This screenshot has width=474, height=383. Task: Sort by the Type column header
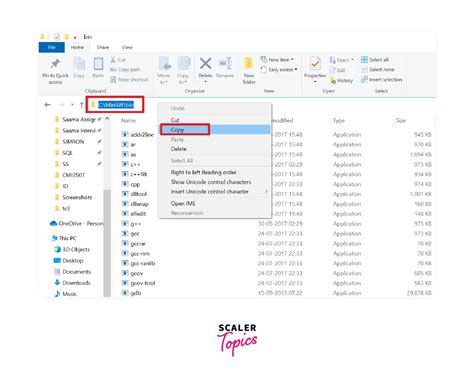pyautogui.click(x=339, y=120)
